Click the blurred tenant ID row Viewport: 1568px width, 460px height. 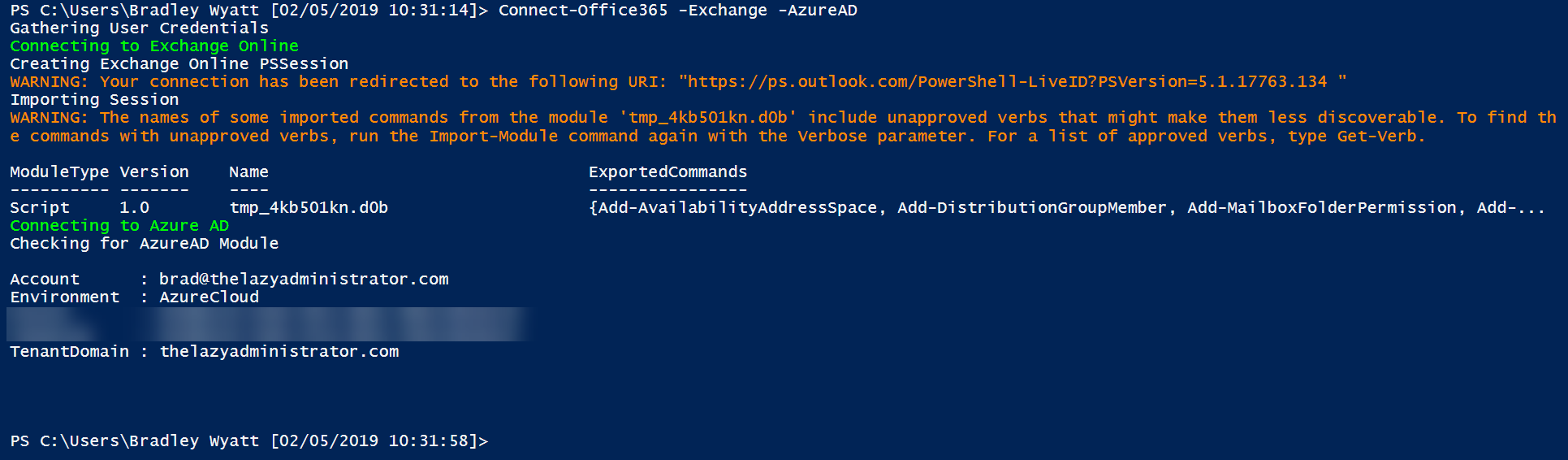[268, 324]
